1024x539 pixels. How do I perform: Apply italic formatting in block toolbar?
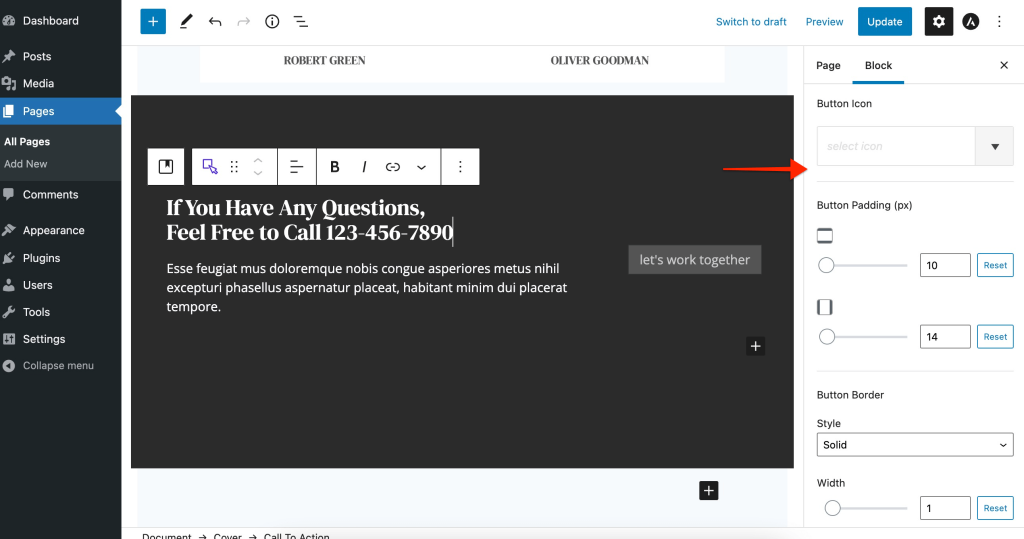(x=364, y=167)
